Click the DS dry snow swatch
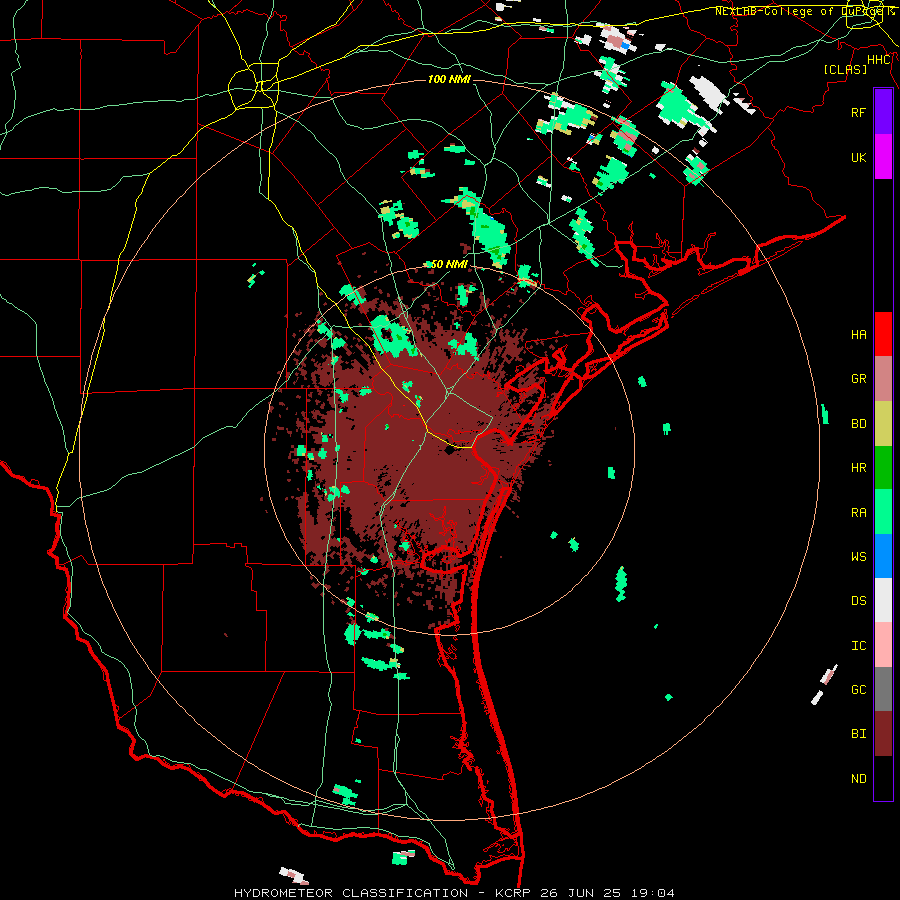The width and height of the screenshot is (900, 900). (883, 600)
